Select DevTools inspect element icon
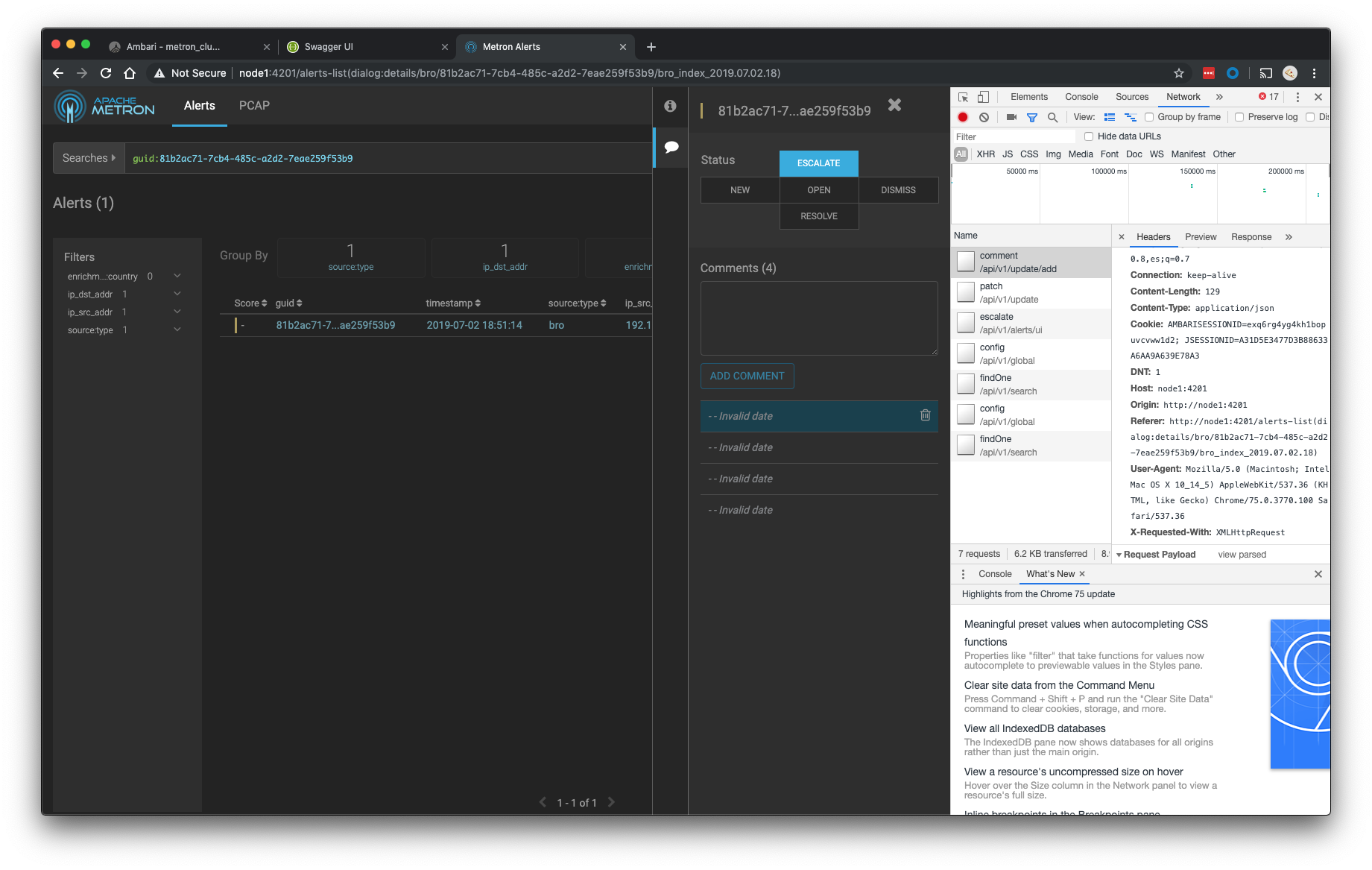The image size is (1372, 870). coord(963,97)
